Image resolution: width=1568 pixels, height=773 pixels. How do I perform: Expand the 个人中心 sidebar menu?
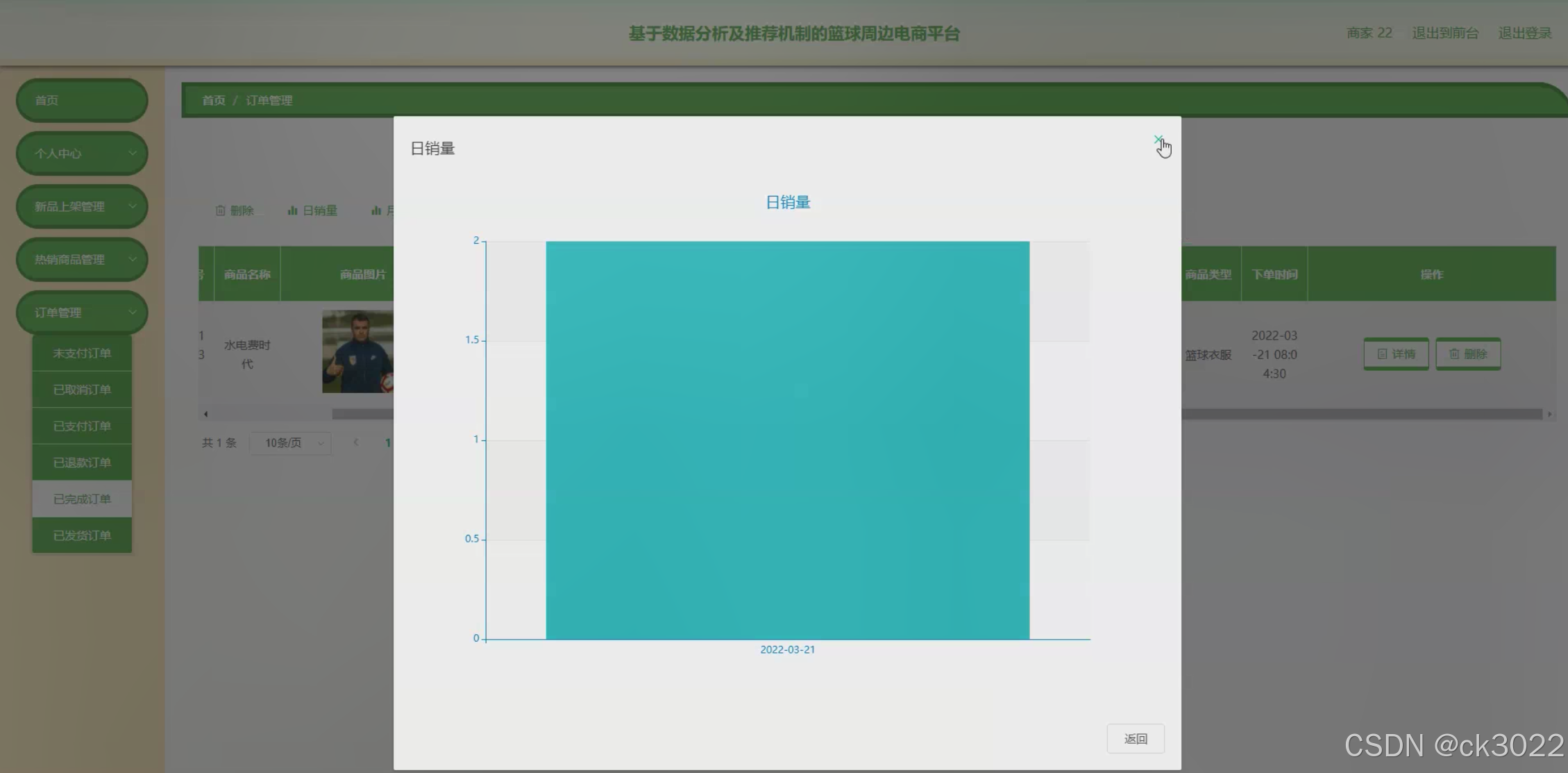tap(81, 153)
